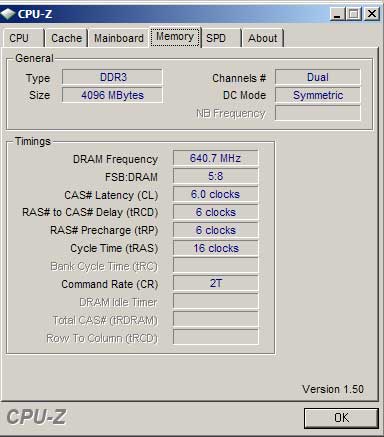Click the Channels # label
Viewport: 384px width, 437px height.
239,78
